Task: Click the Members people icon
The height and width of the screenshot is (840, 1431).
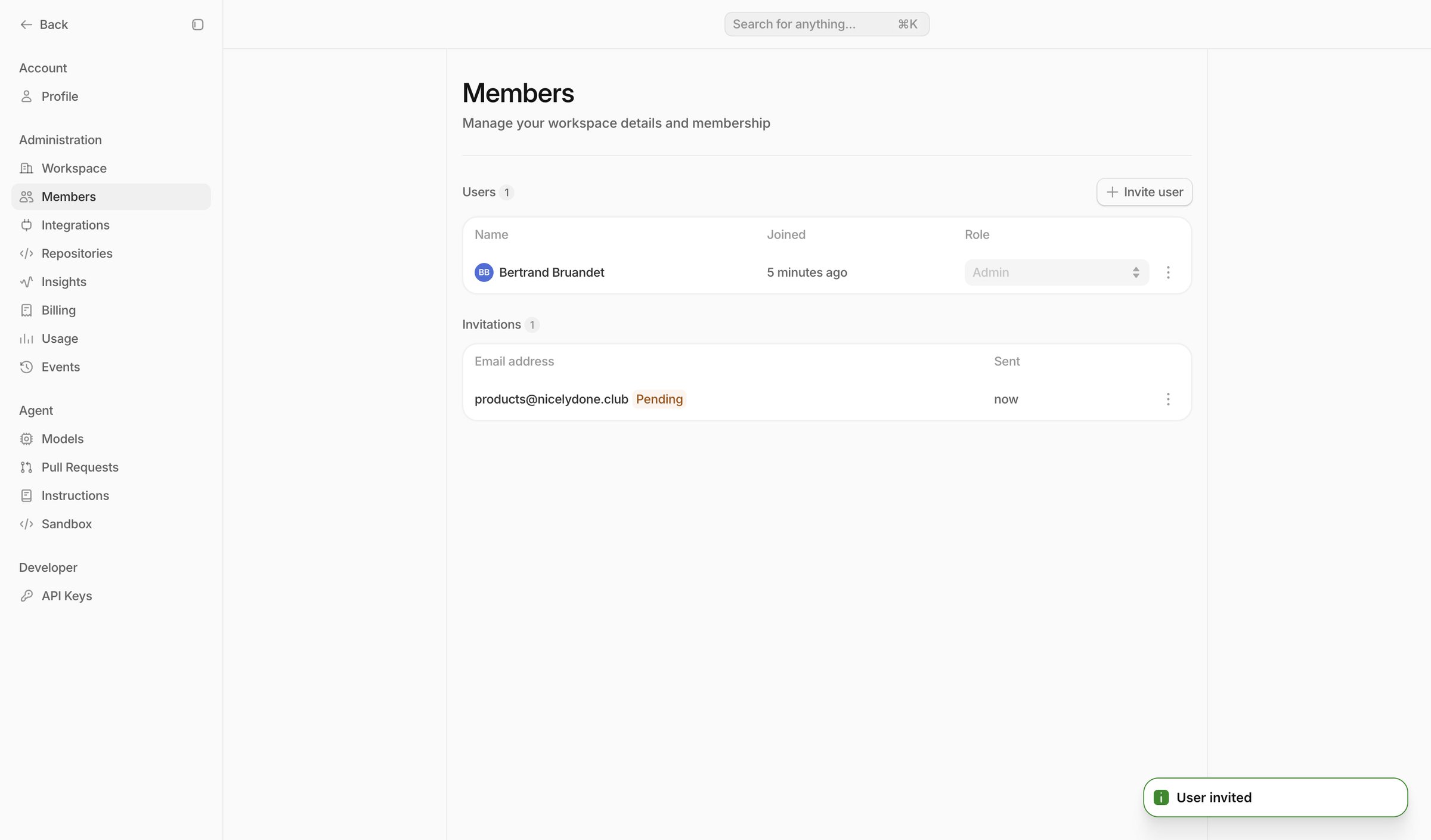Action: pyautogui.click(x=26, y=197)
